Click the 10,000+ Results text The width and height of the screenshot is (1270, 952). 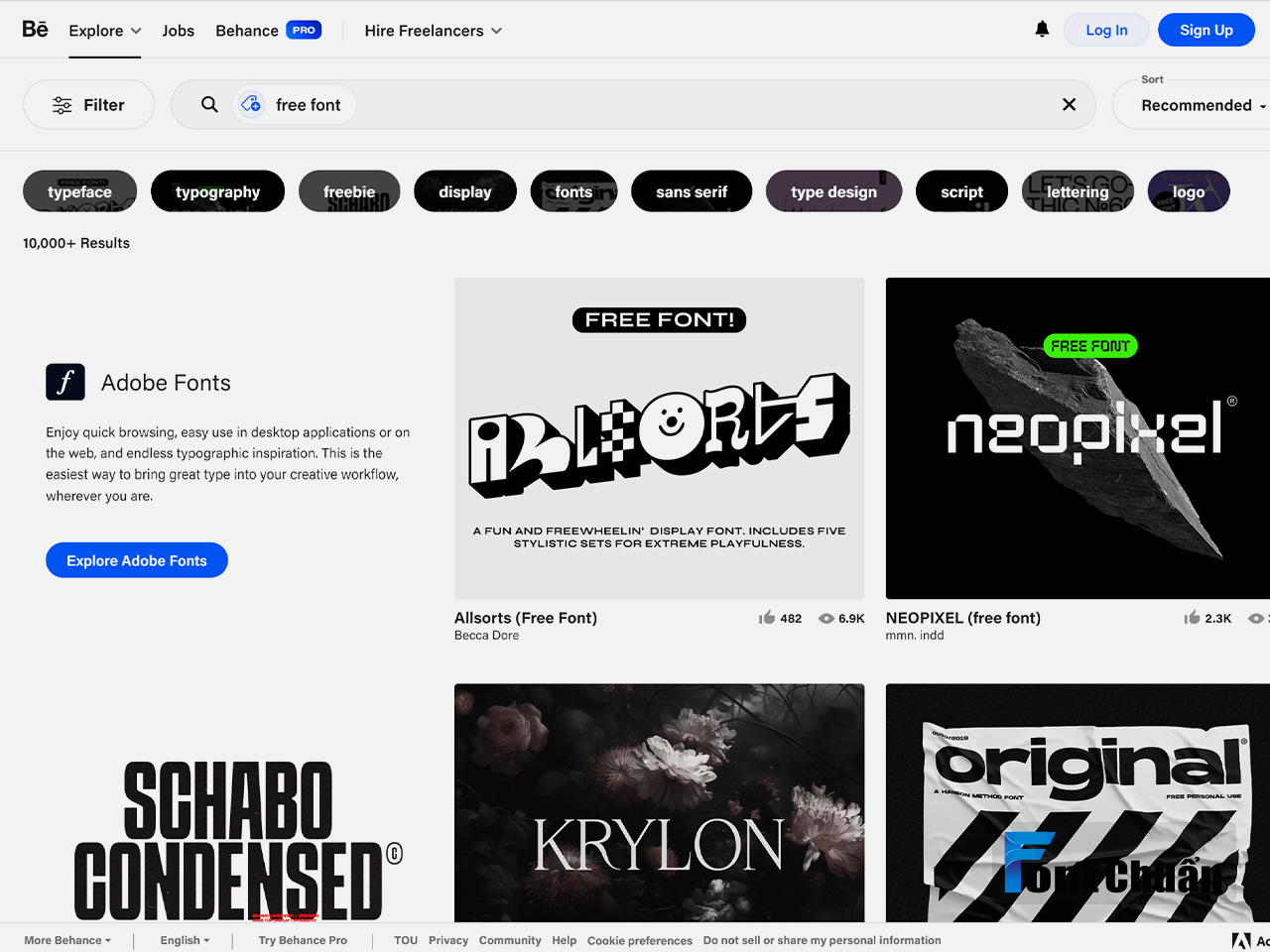point(76,243)
